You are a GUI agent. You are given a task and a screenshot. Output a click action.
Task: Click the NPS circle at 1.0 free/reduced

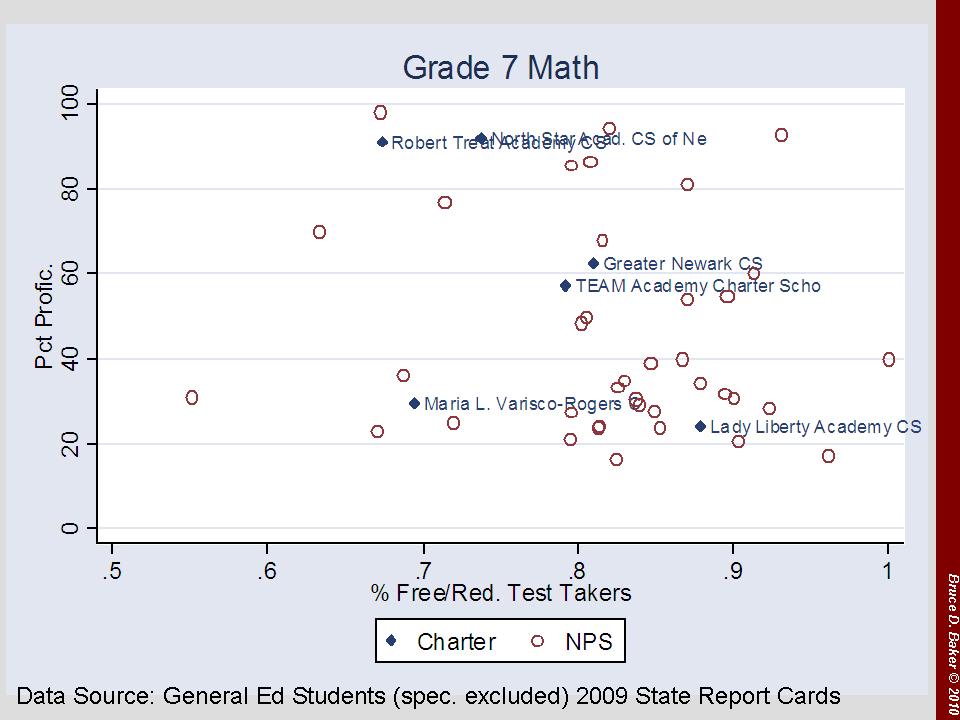889,360
